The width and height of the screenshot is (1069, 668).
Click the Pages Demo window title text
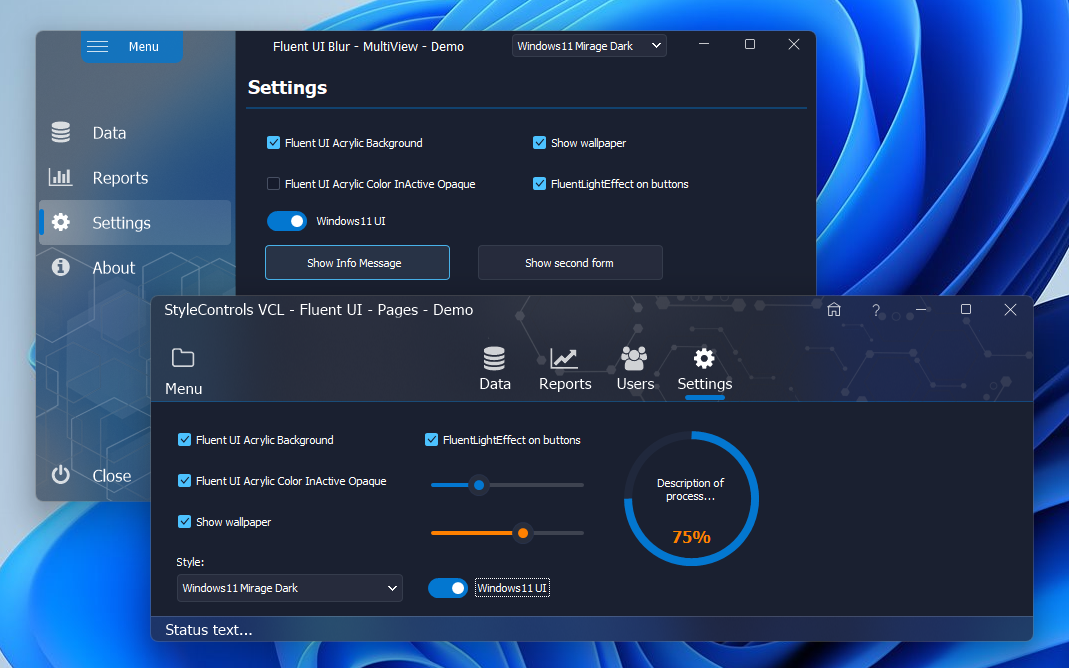point(318,309)
